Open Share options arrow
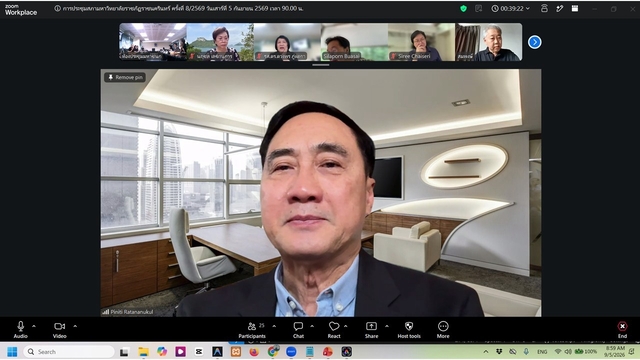Viewport: 640px width, 360px height. (387, 326)
